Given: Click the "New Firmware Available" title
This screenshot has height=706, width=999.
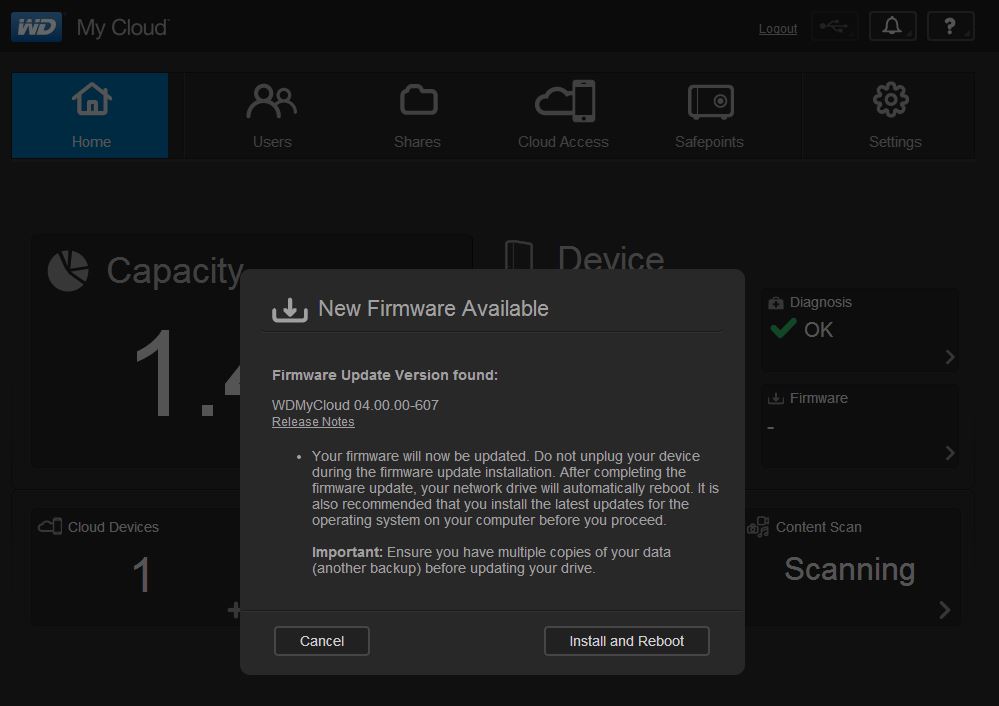Looking at the screenshot, I should point(433,308).
